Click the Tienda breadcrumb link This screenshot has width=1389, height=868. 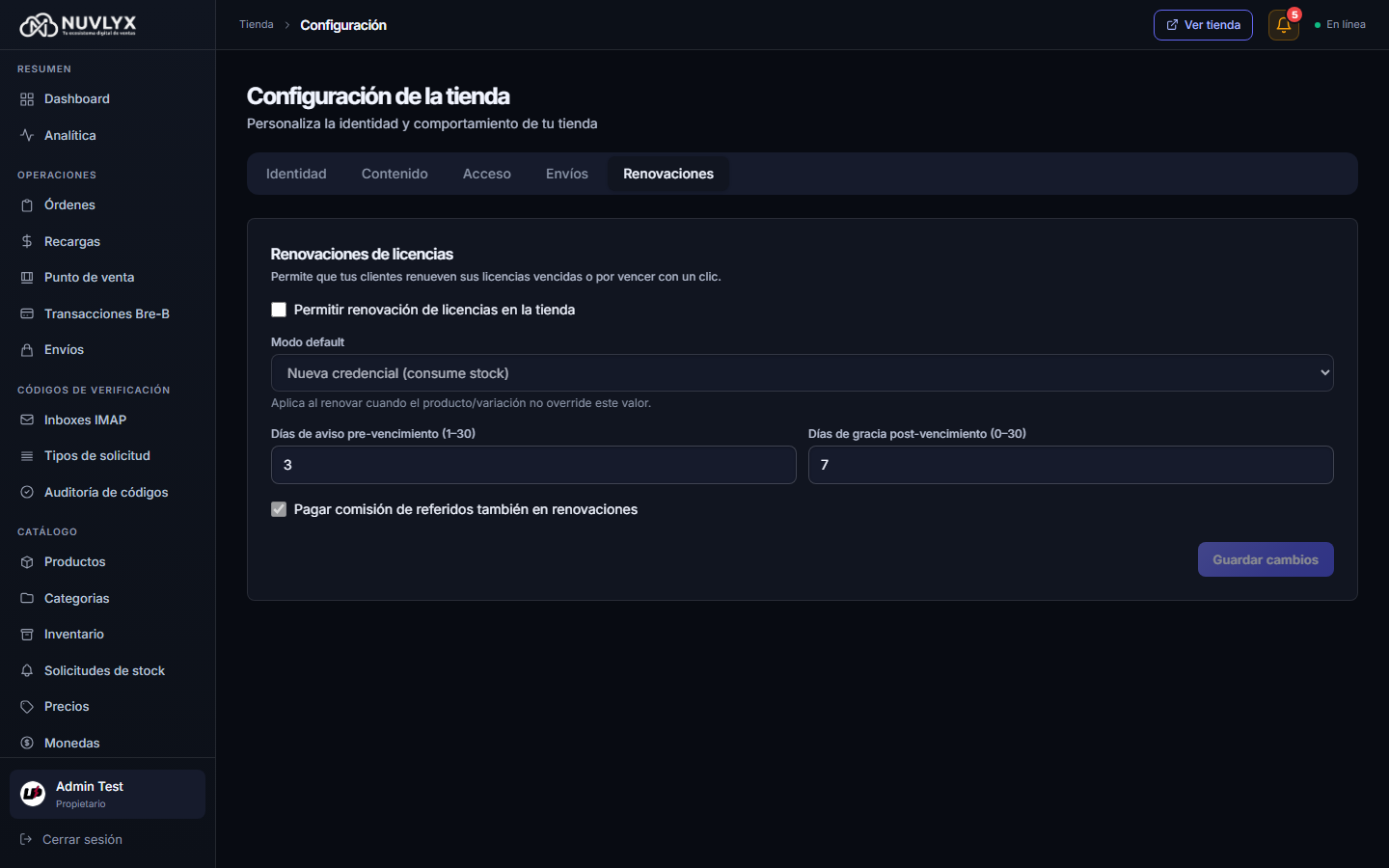(x=257, y=25)
